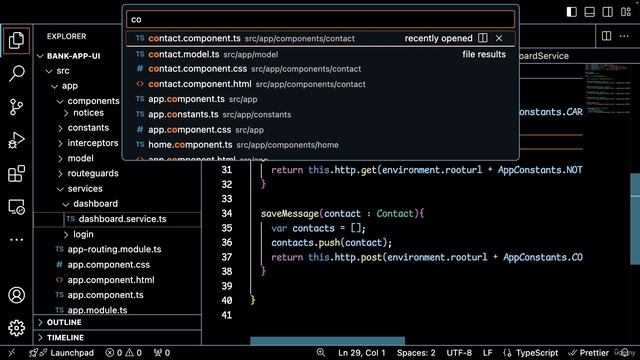640x360 pixels.
Task: Click the ports forwarded indicator
Action: coord(162,353)
